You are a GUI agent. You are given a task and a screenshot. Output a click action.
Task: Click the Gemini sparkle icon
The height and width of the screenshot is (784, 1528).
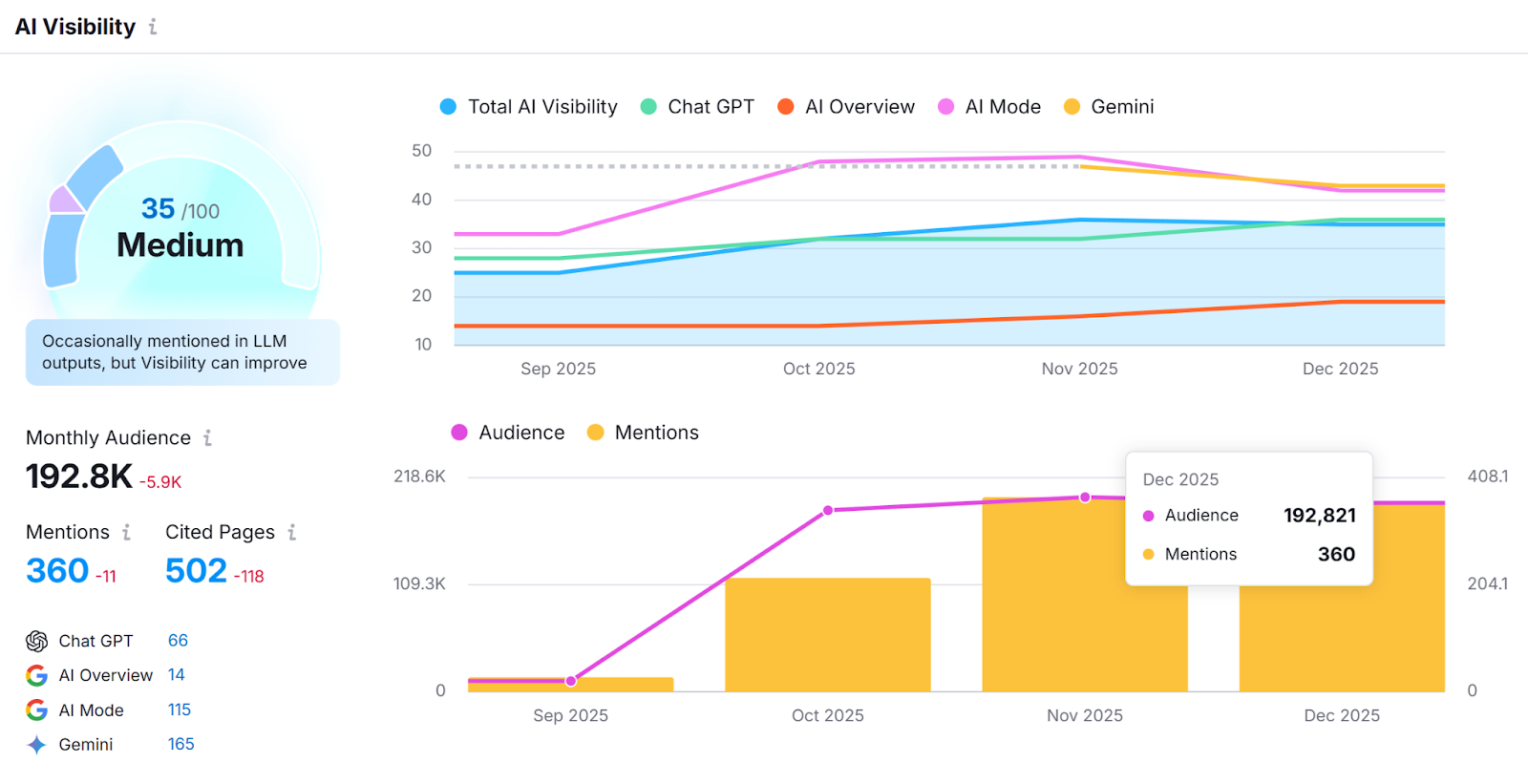click(37, 745)
